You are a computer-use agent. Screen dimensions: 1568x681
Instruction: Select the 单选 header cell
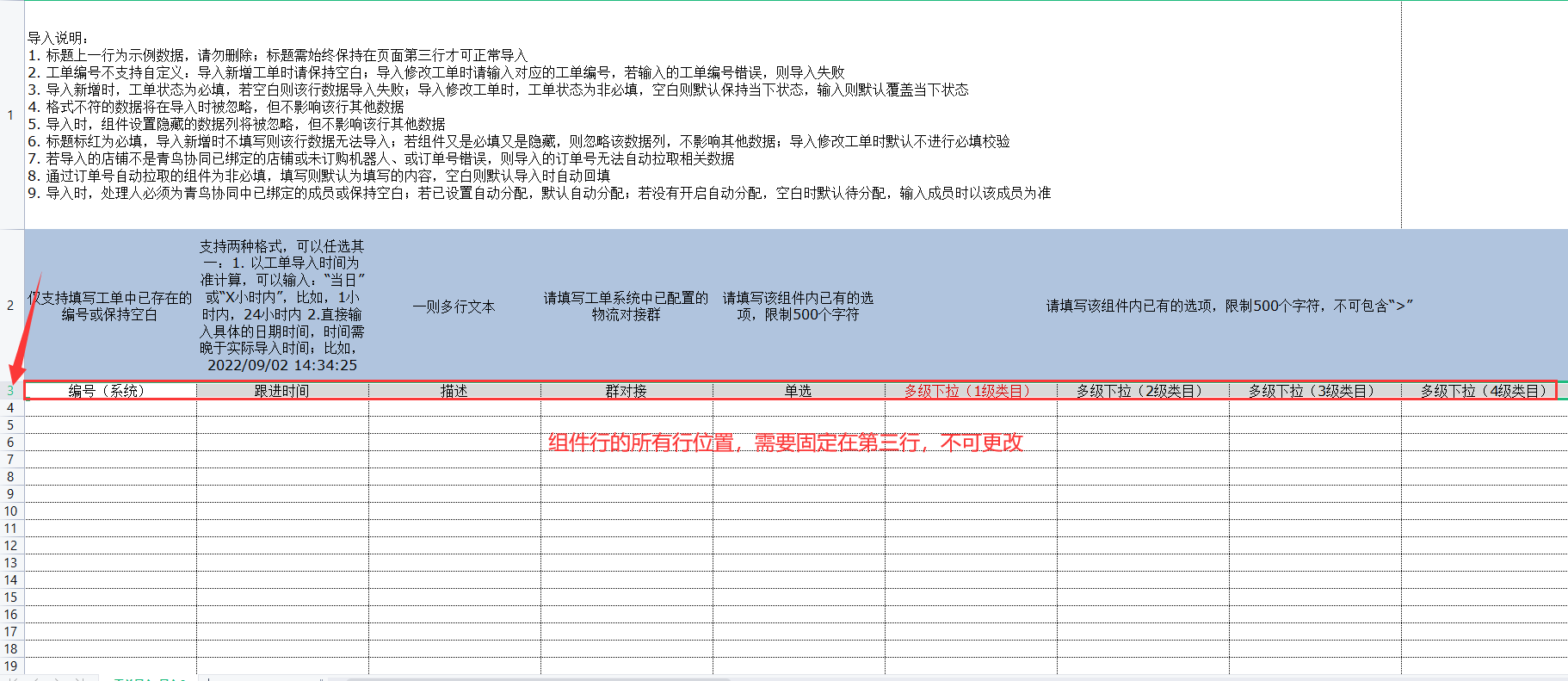click(799, 391)
